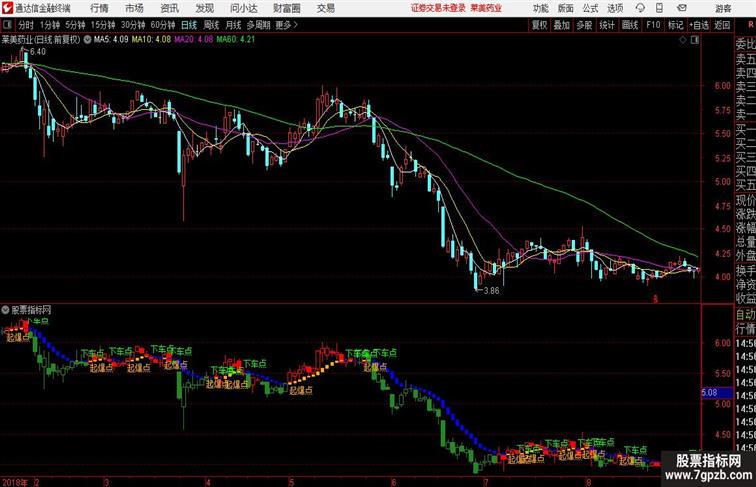
Task: Click the MA10: 4.08 label
Action: tap(151, 40)
